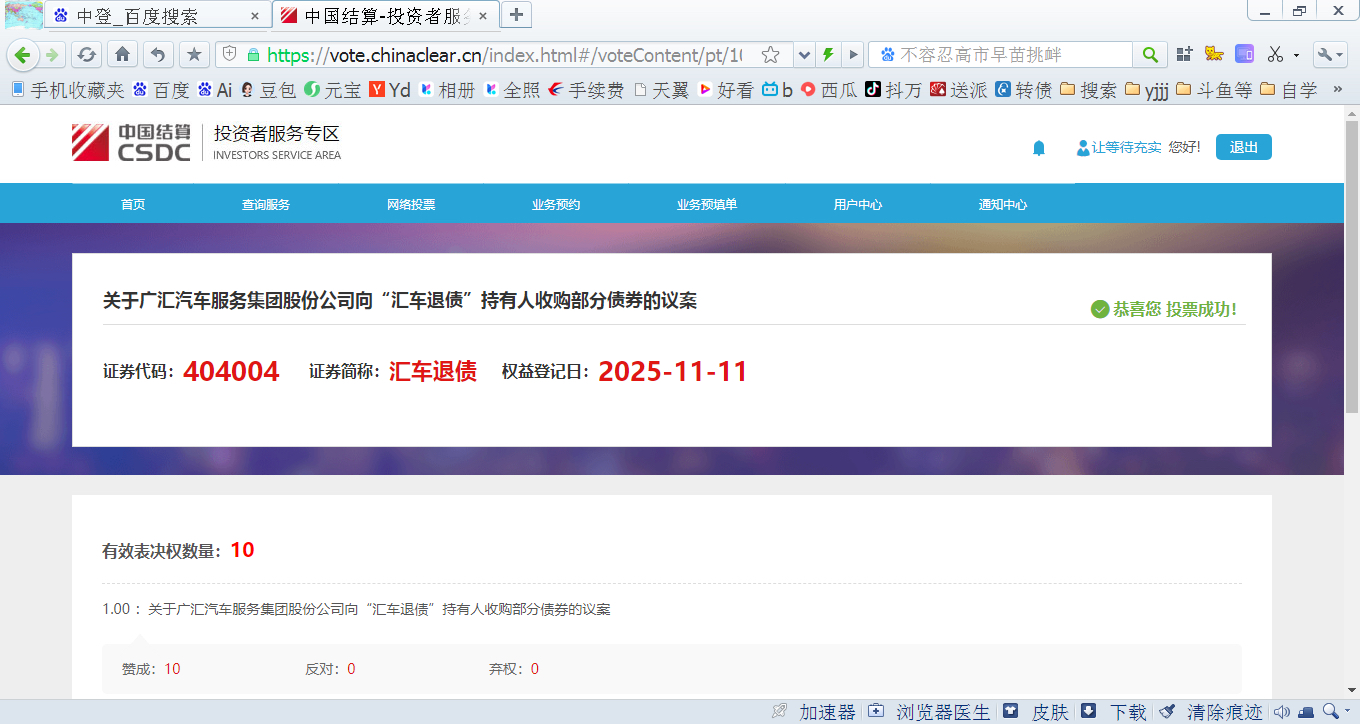The image size is (1360, 724).
Task: Go to the browser home page icon
Action: click(x=122, y=54)
